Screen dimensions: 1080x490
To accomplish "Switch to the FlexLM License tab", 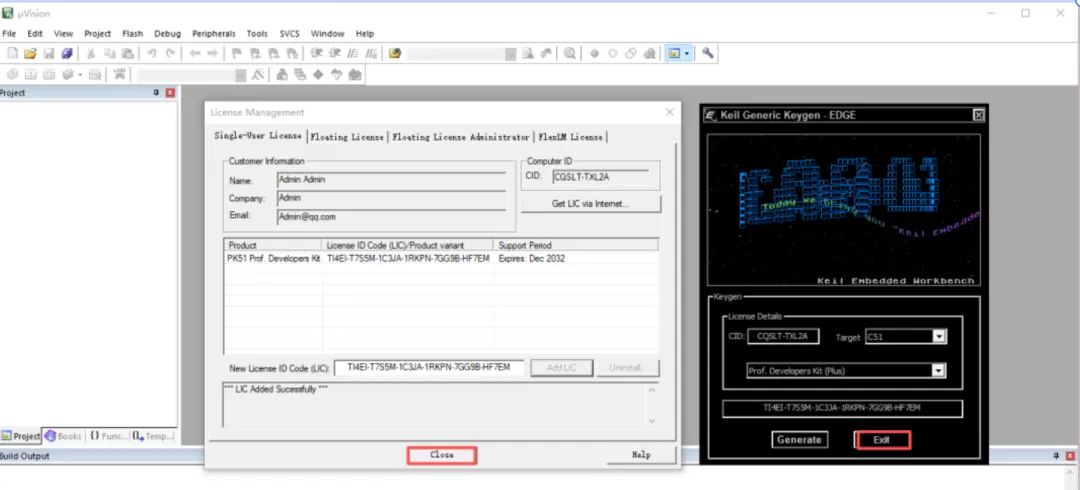I will tap(570, 137).
